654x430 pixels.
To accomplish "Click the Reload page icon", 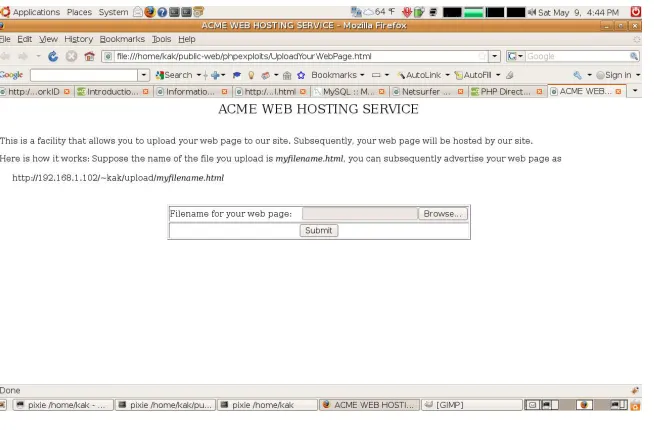I will click(x=53, y=56).
